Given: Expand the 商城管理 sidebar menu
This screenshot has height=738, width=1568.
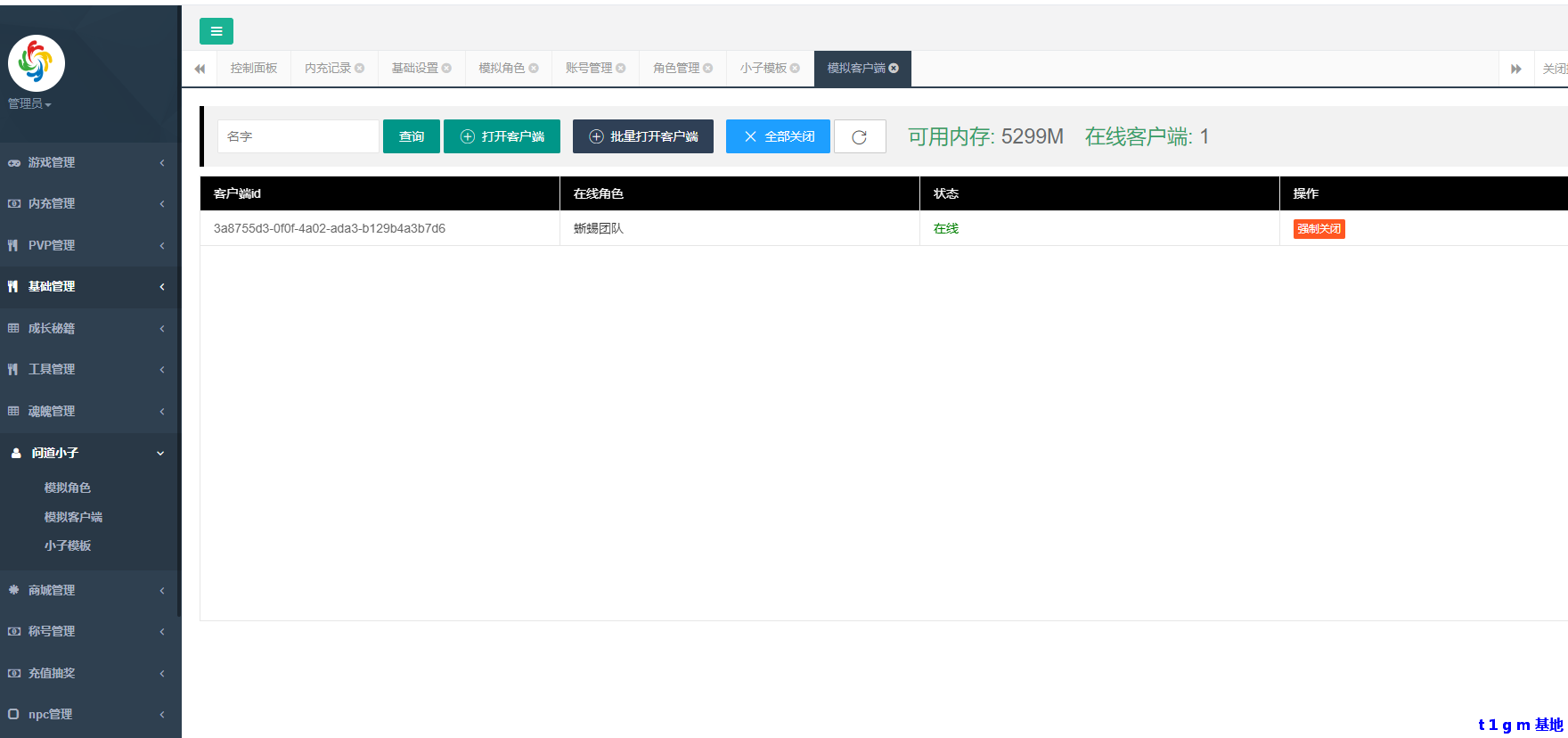Looking at the screenshot, I should (87, 590).
